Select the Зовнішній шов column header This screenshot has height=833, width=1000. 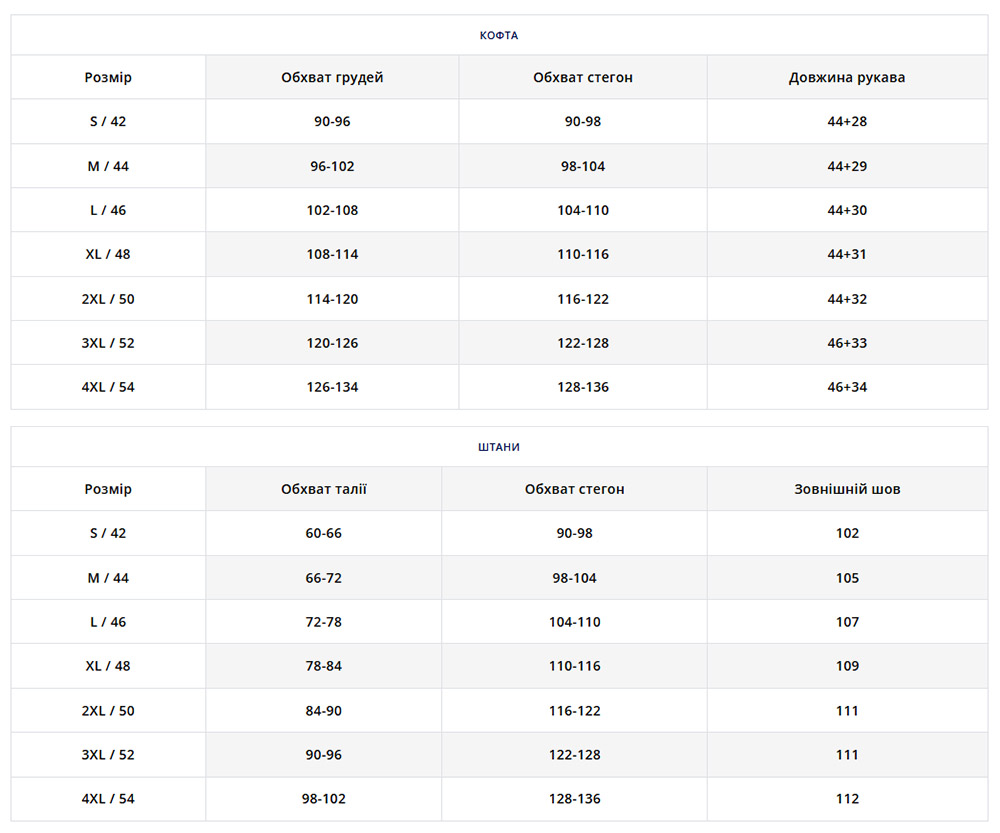tap(847, 489)
